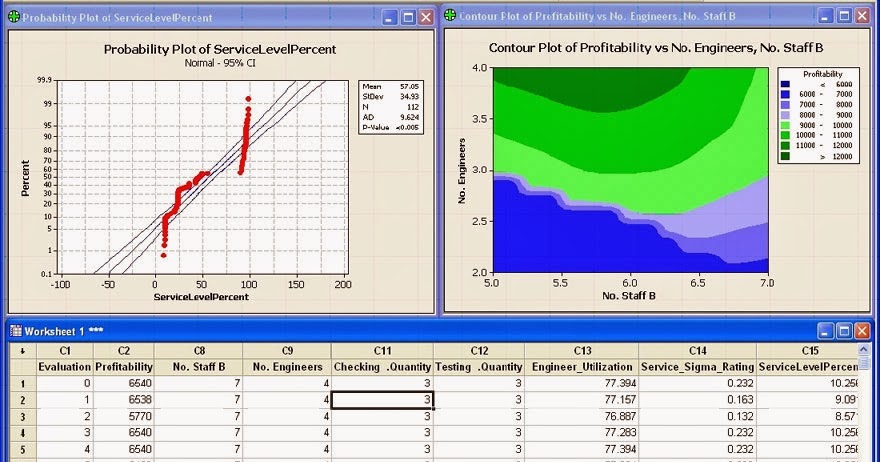
Task: Select column header C8
Action: click(x=199, y=351)
